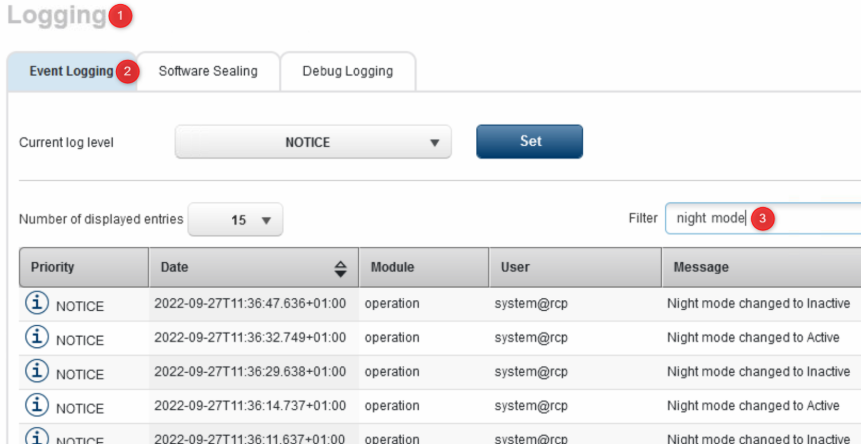The width and height of the screenshot is (861, 447).
Task: Select the date 2022-09-27T11:36:32.749+01:00
Action: point(250,338)
